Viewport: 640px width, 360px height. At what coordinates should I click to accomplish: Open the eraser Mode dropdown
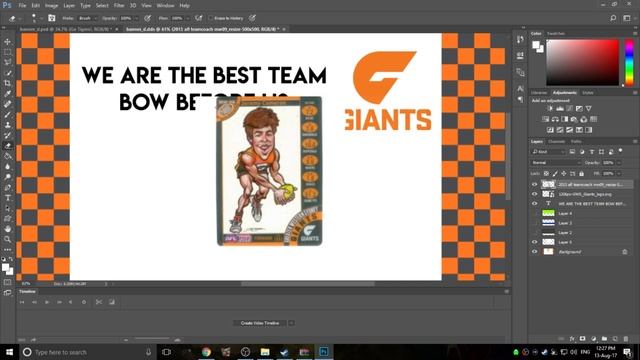88,18
